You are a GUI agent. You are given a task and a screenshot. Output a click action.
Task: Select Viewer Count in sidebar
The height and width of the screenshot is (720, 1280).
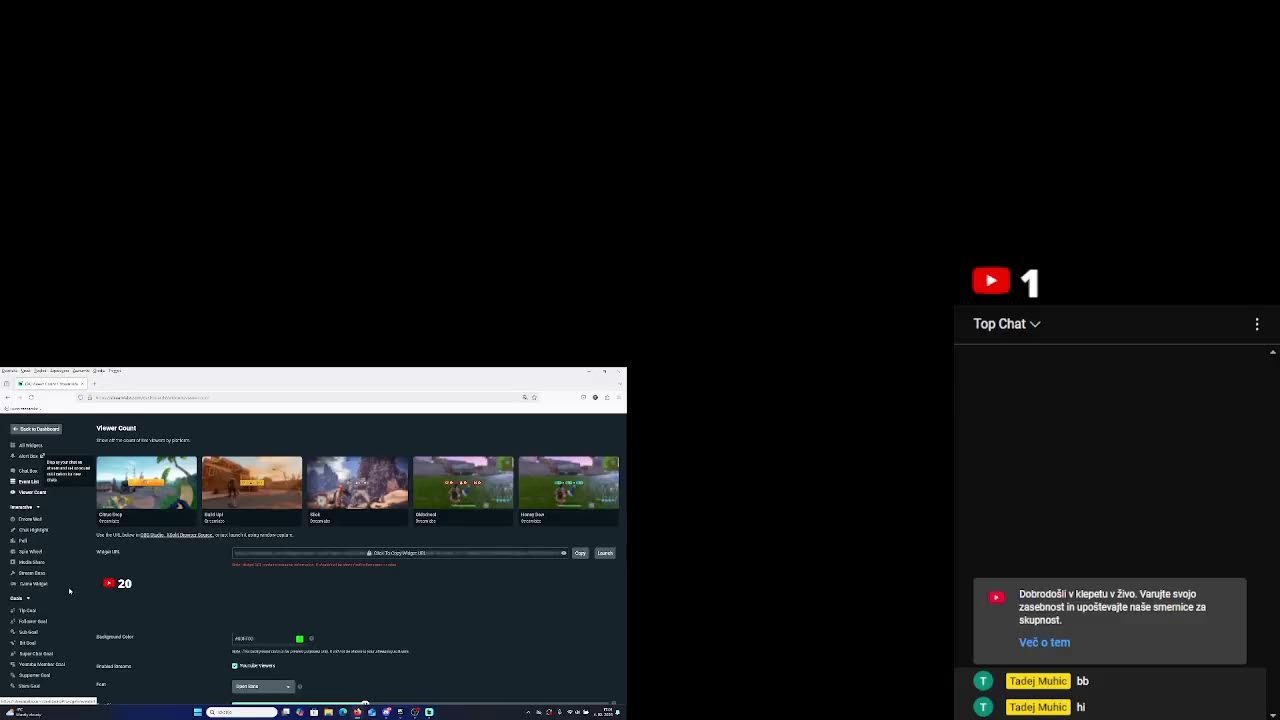pos(29,492)
